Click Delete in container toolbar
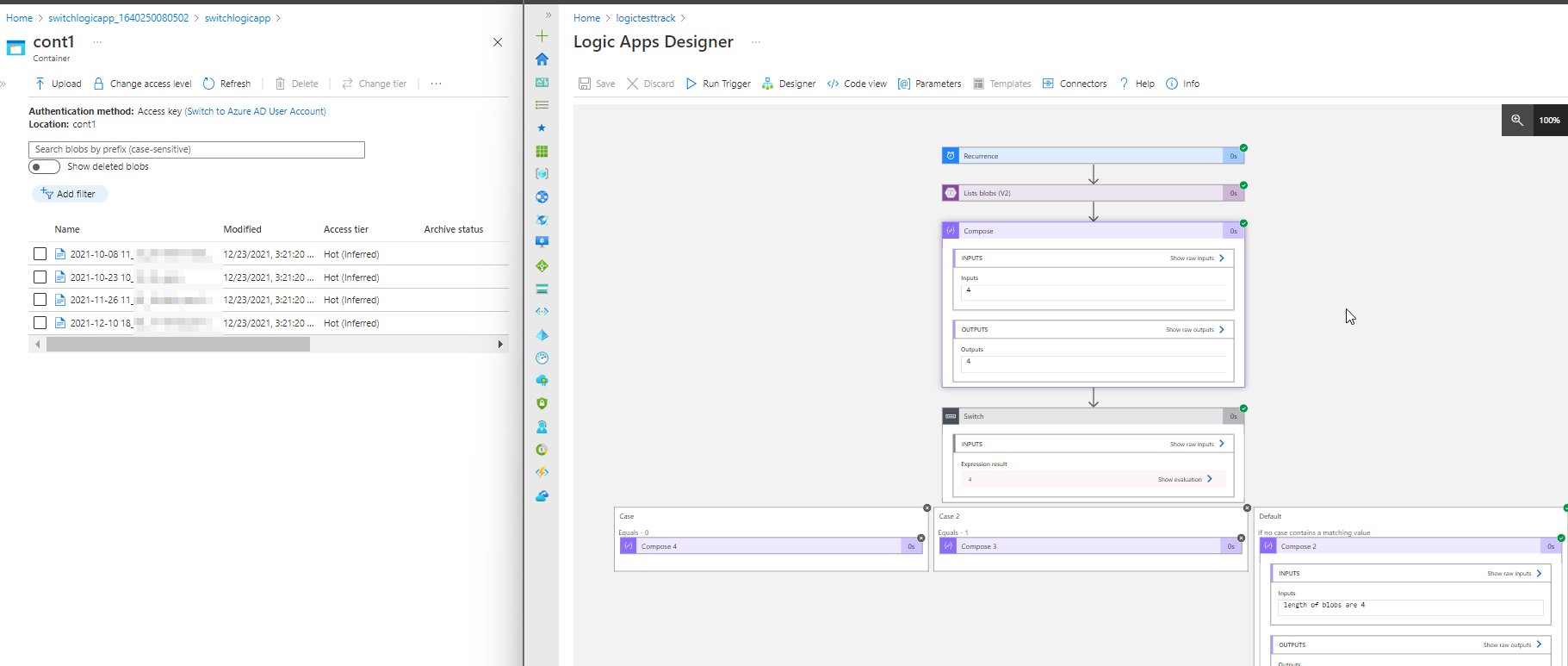This screenshot has height=666, width=1568. pyautogui.click(x=296, y=84)
